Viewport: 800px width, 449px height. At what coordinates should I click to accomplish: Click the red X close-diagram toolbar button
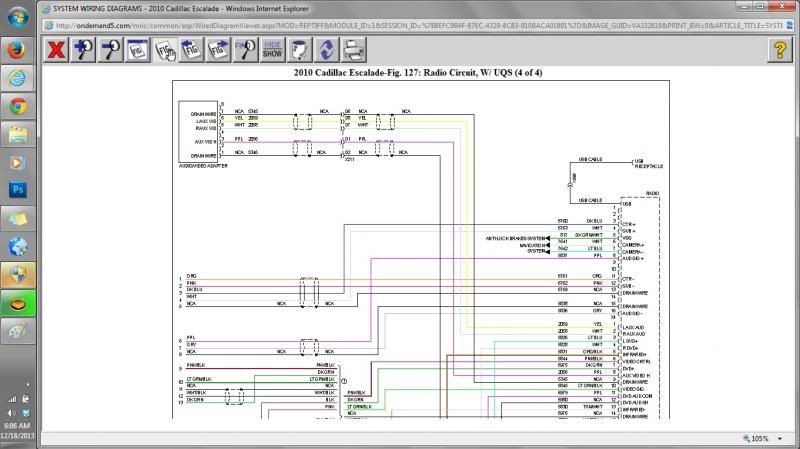click(x=56, y=50)
